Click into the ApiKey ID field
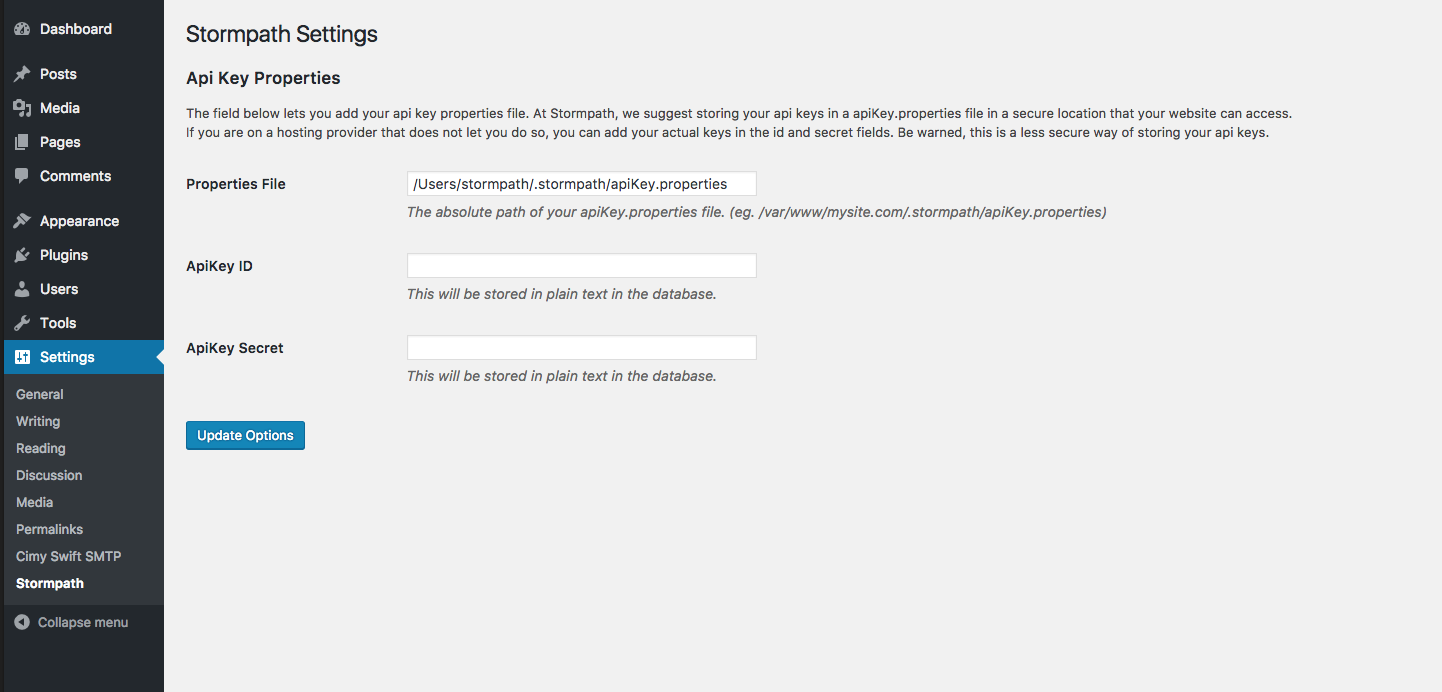Image resolution: width=1442 pixels, height=692 pixels. [581, 266]
